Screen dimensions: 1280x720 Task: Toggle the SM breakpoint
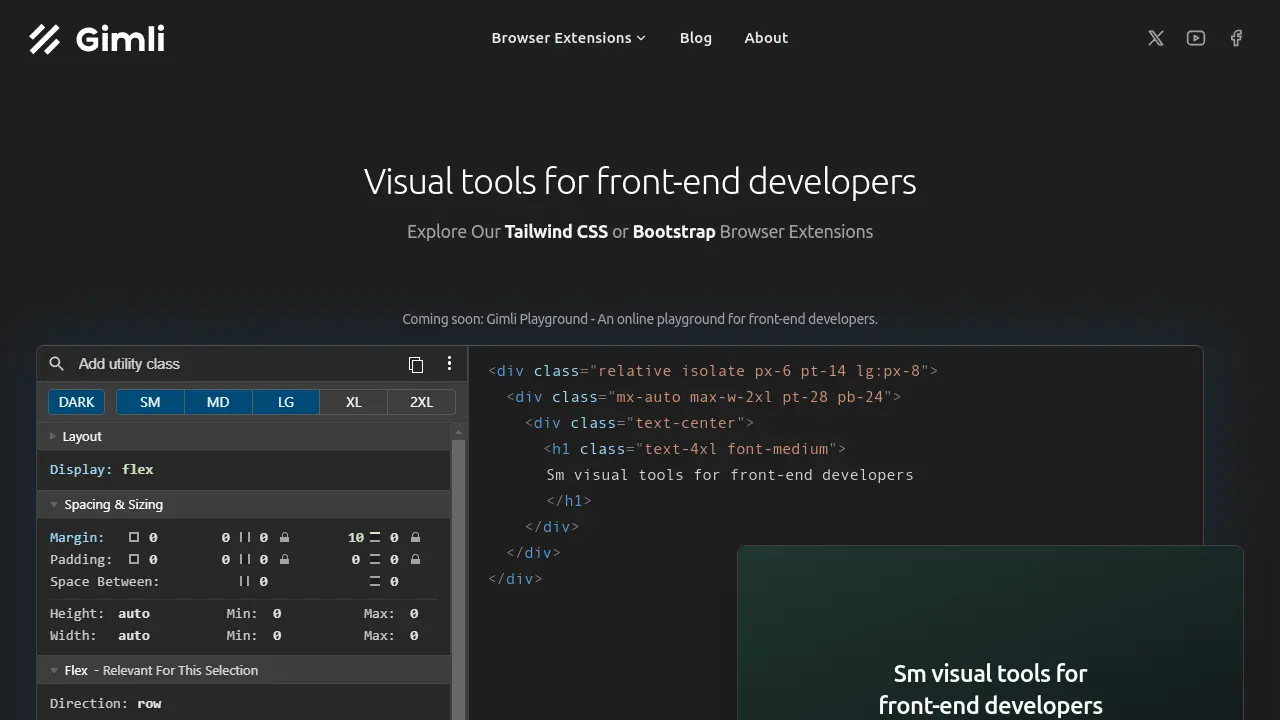150,402
